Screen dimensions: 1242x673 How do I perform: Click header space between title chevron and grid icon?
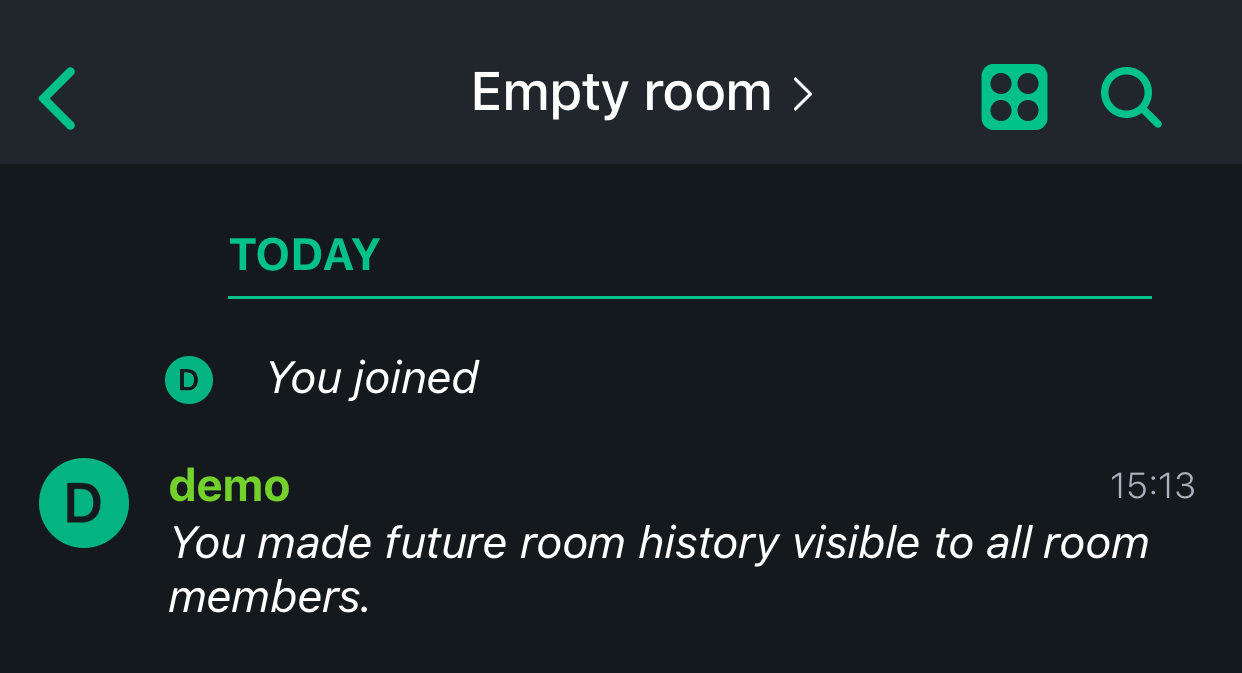[897, 97]
